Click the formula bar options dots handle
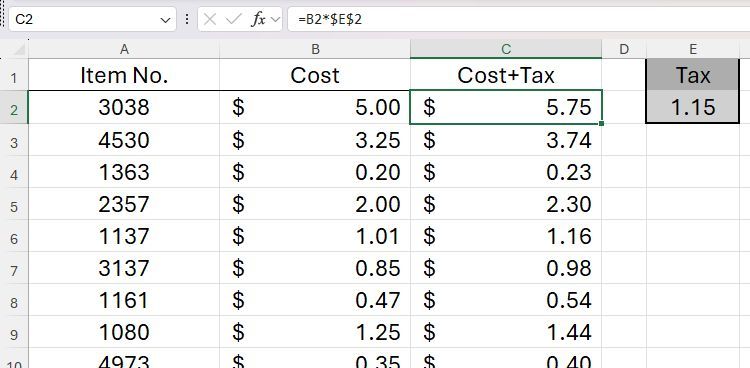The width and height of the screenshot is (750, 368). pos(187,20)
